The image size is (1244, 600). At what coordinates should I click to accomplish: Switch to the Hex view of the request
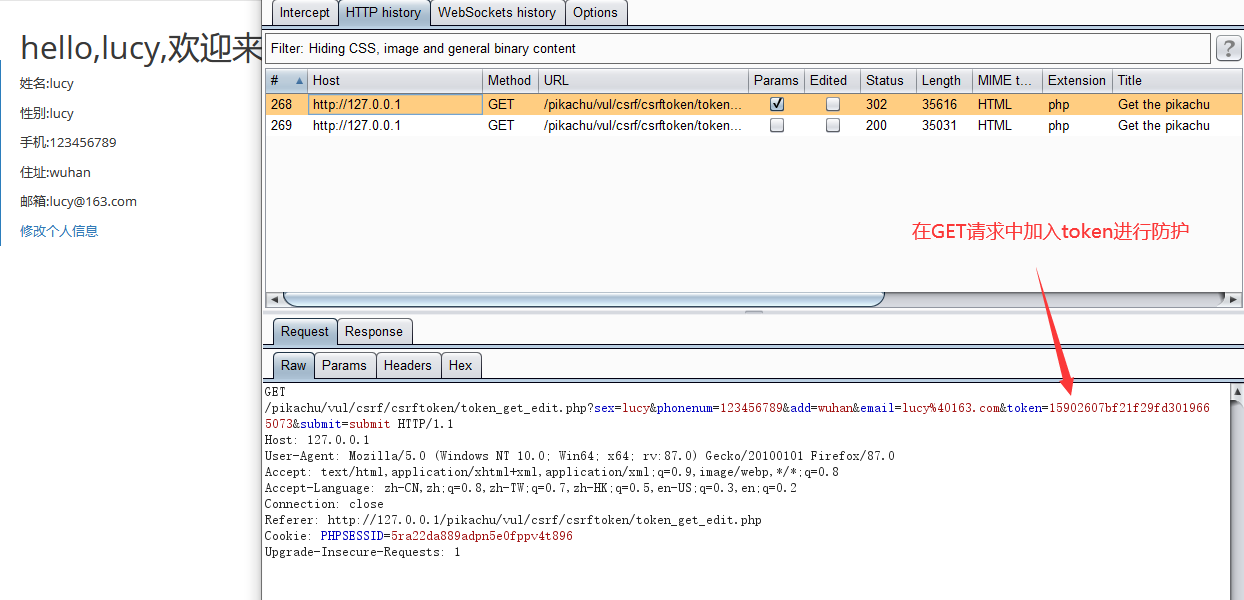pyautogui.click(x=461, y=365)
